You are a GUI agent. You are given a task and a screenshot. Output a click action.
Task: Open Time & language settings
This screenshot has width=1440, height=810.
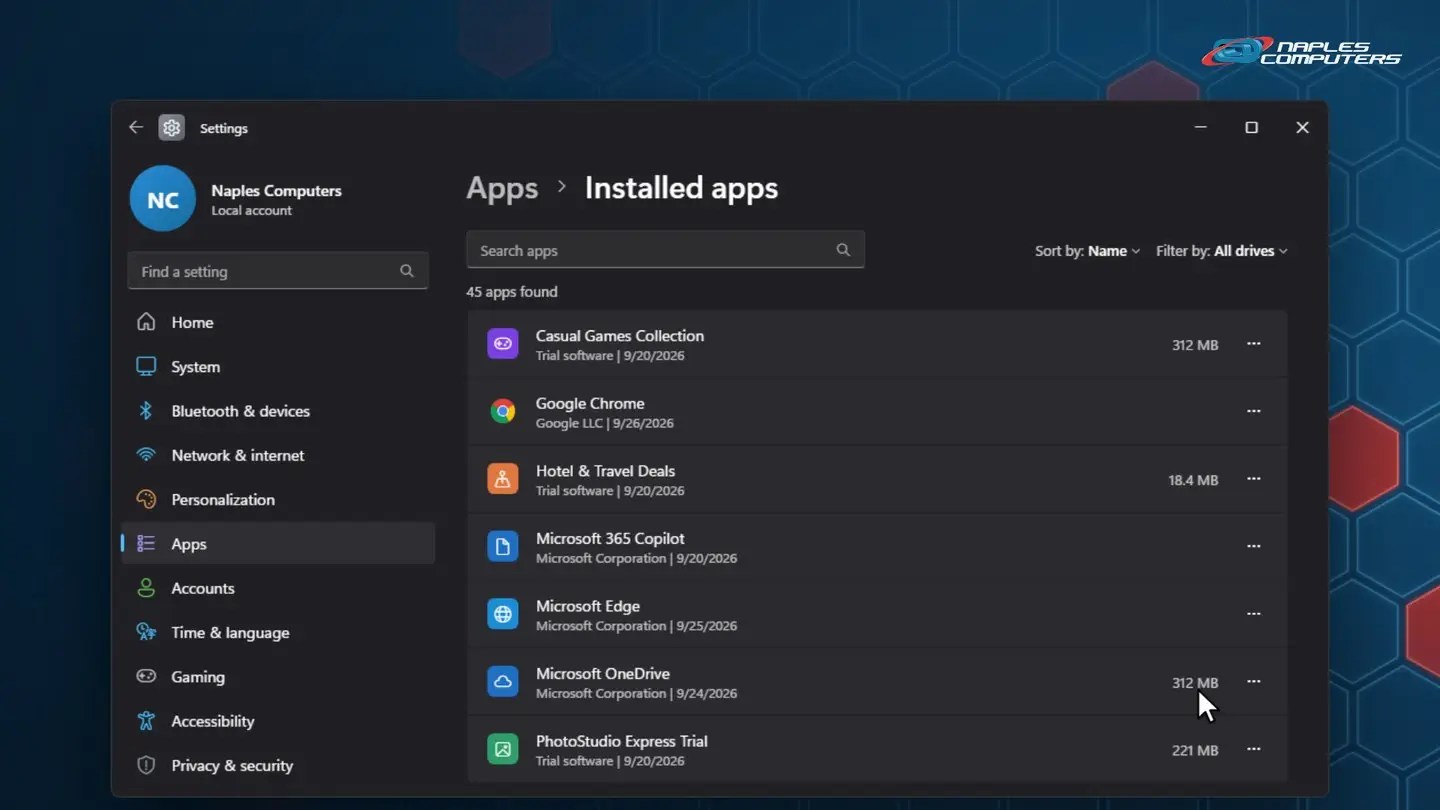tap(278, 633)
